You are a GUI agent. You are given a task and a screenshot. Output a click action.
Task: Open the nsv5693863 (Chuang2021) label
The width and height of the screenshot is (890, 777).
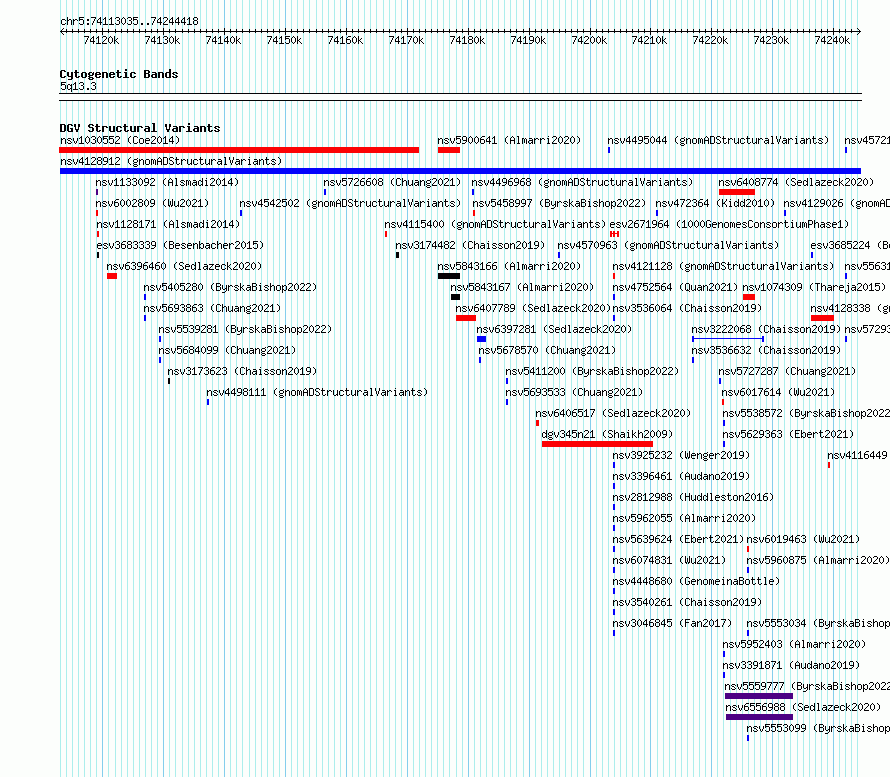[212, 308]
